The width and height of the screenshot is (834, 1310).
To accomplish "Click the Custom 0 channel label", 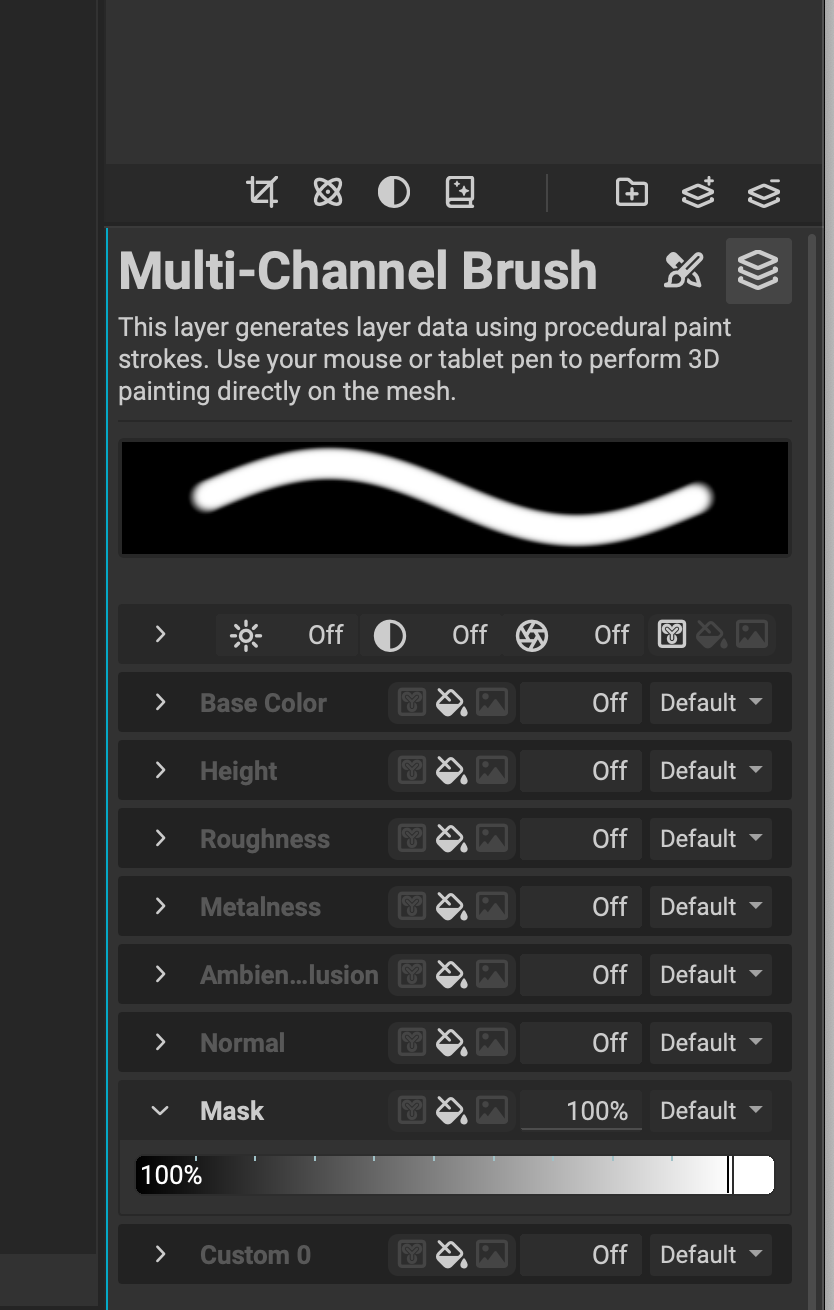I will click(x=255, y=1255).
